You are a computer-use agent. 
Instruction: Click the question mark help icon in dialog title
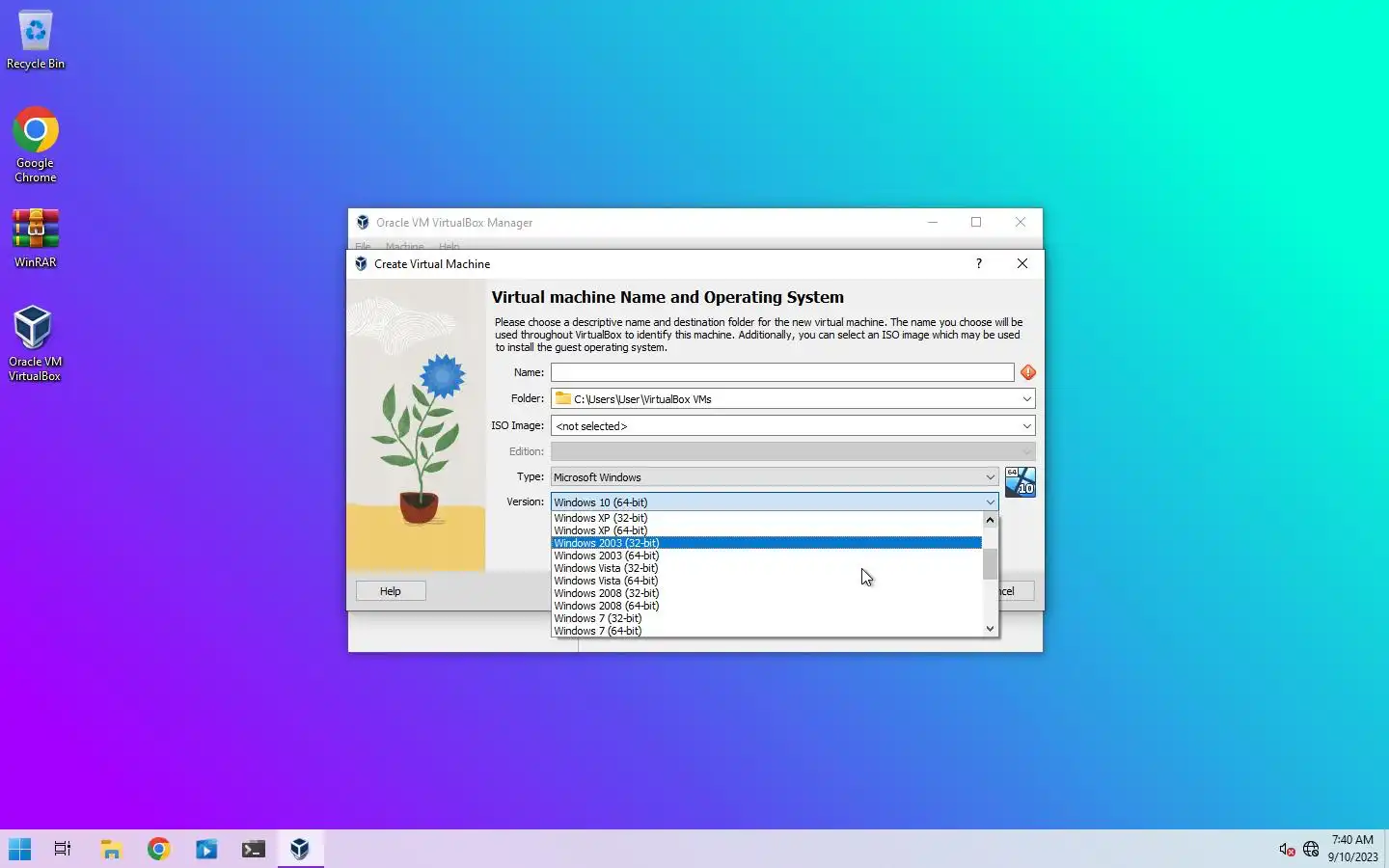tap(979, 263)
